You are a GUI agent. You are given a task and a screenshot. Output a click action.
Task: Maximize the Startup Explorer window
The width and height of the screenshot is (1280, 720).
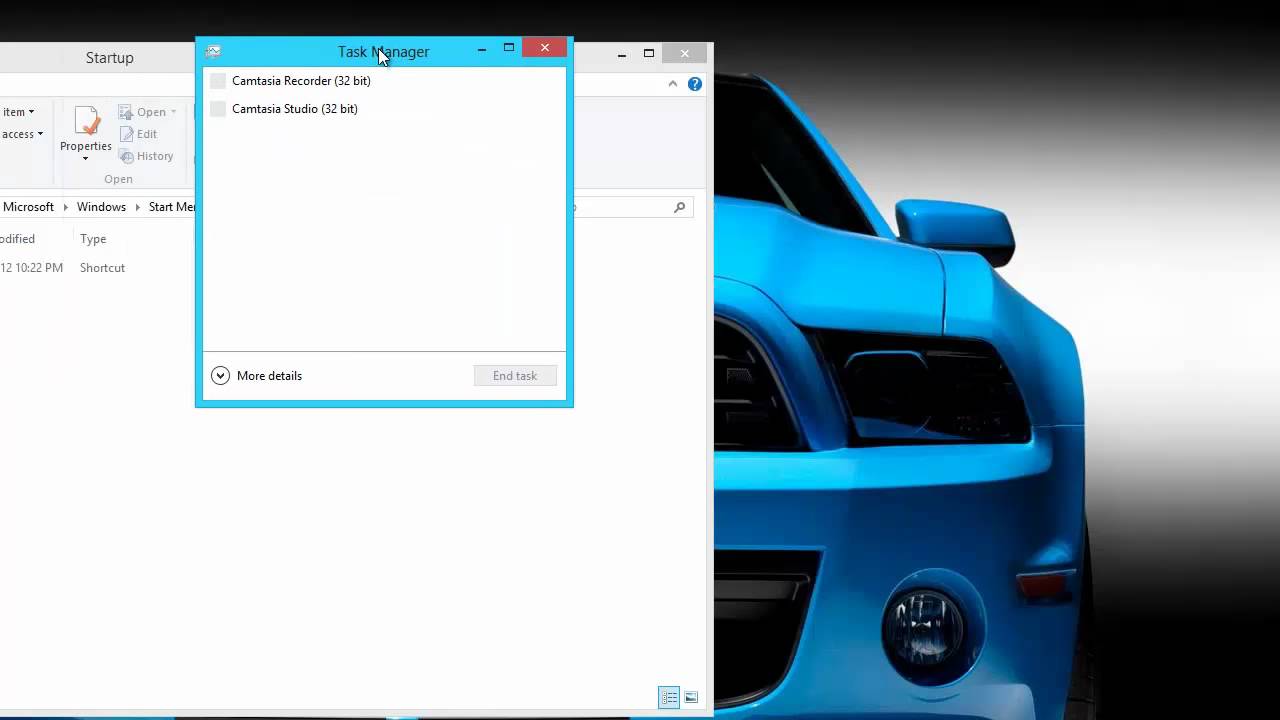pos(649,54)
